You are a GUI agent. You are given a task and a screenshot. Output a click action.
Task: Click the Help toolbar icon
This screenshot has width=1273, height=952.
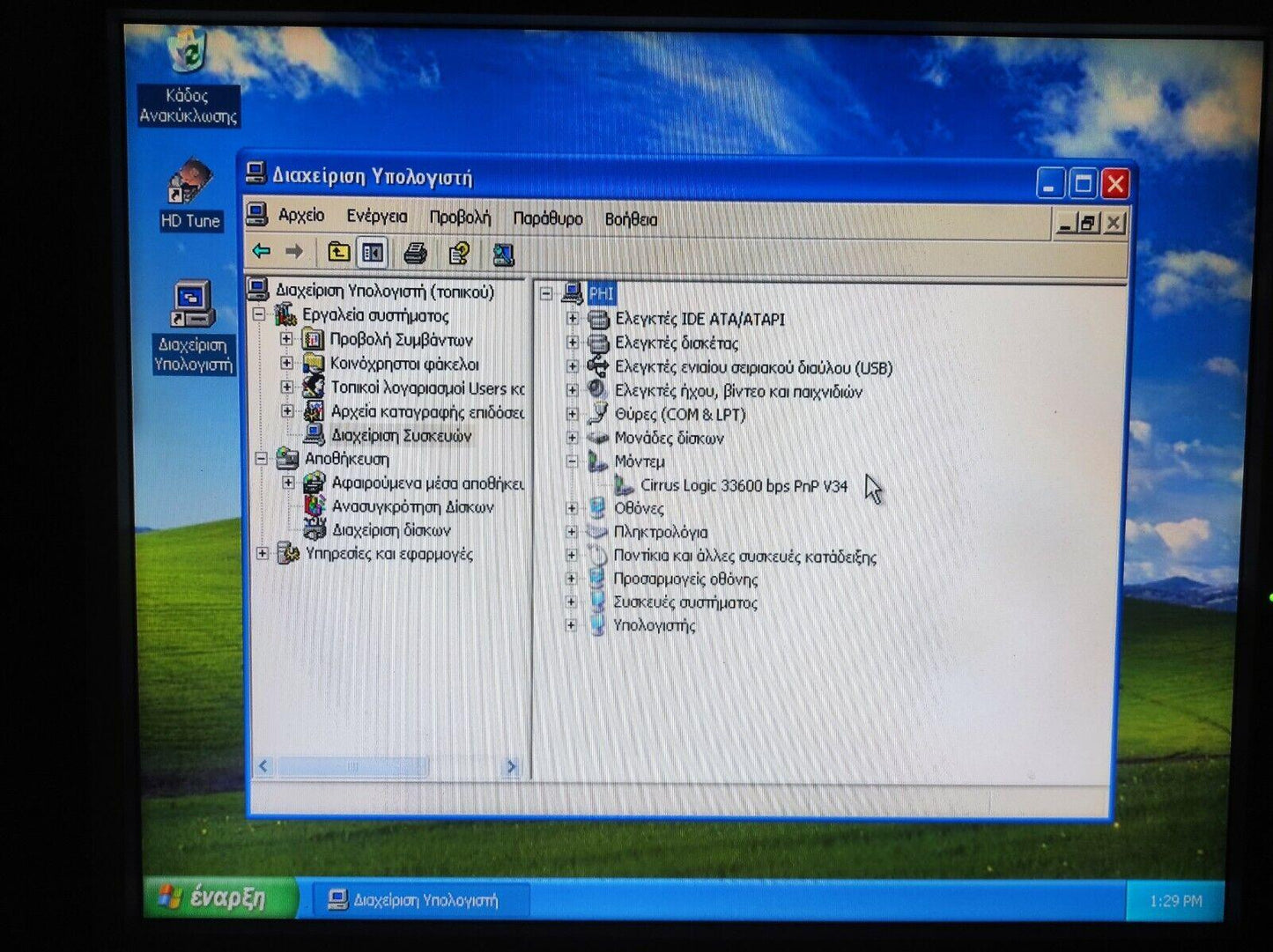point(459,255)
